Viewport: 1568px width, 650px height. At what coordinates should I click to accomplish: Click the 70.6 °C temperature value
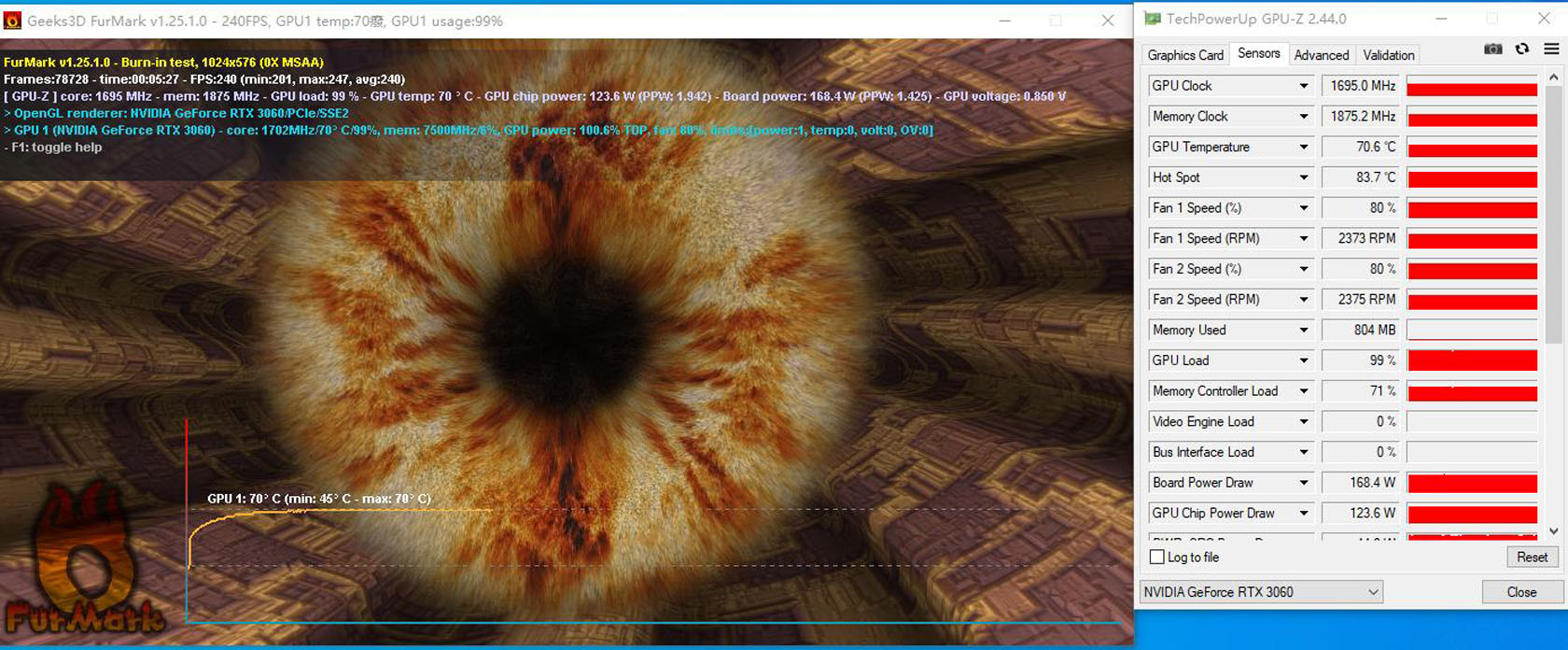coord(1361,148)
